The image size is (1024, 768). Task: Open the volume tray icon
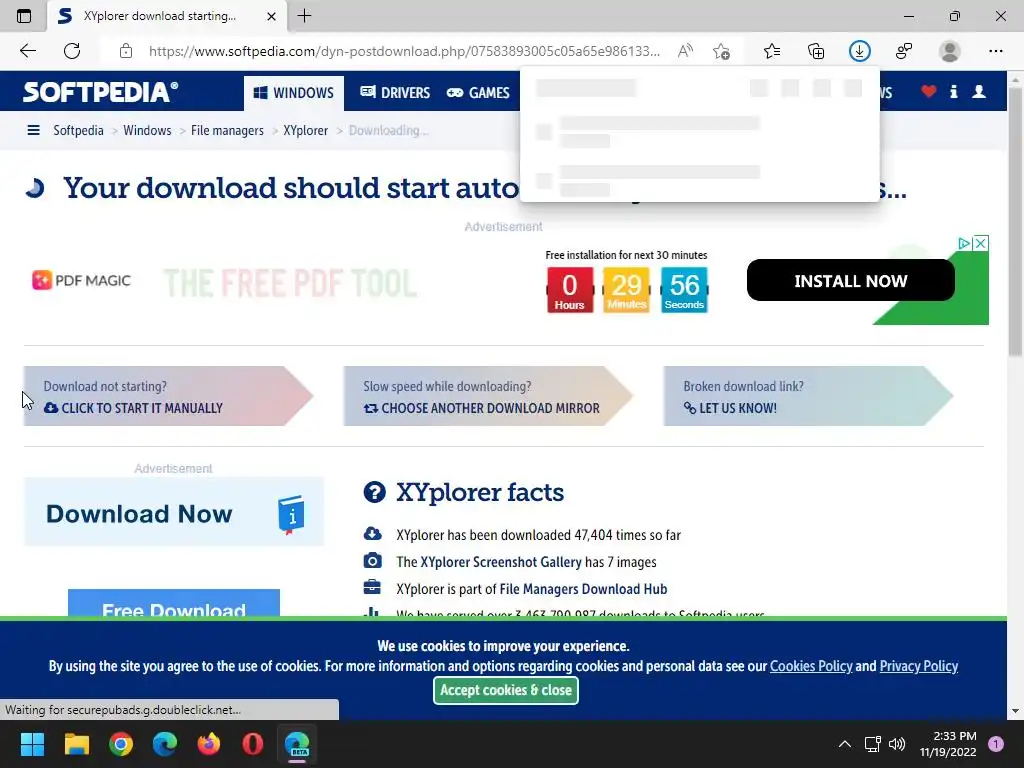click(x=897, y=744)
